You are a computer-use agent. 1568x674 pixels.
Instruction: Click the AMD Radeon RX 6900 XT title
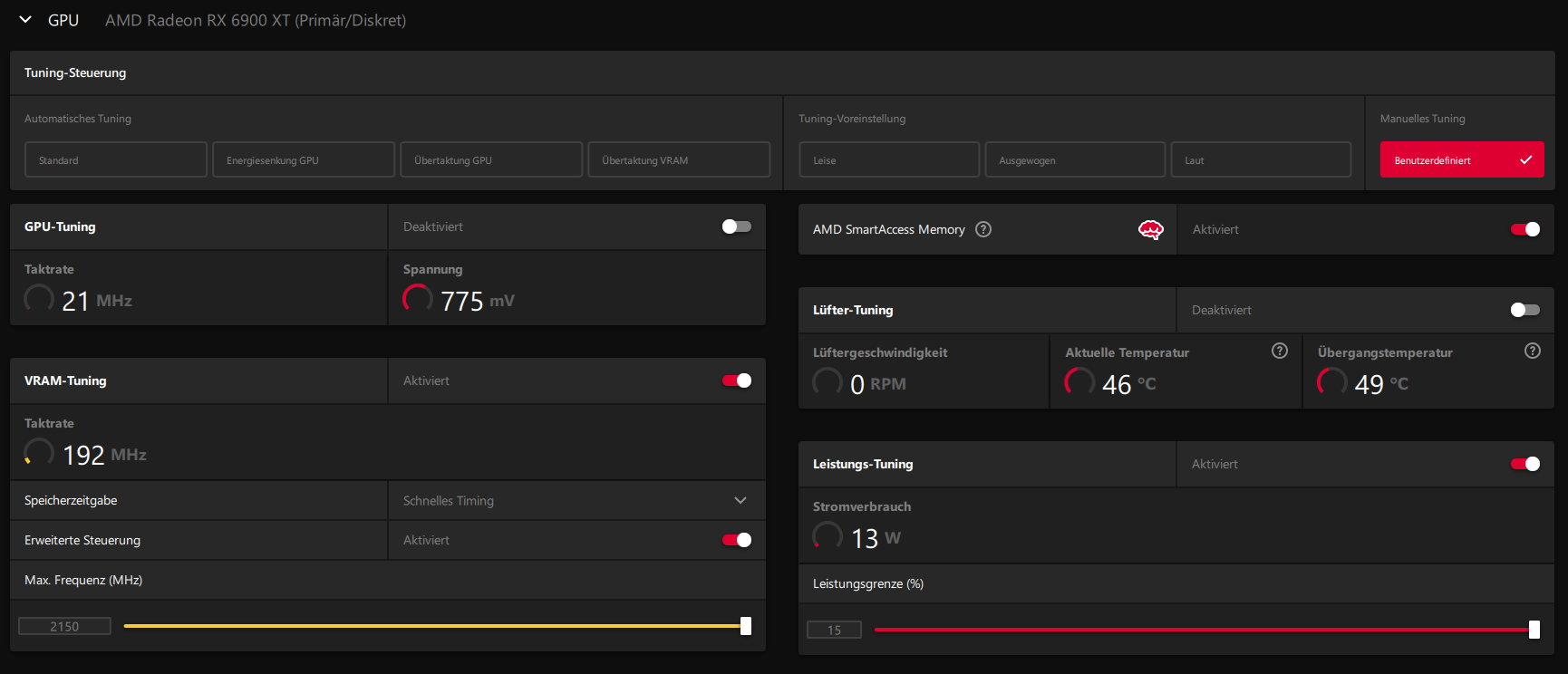(x=256, y=20)
